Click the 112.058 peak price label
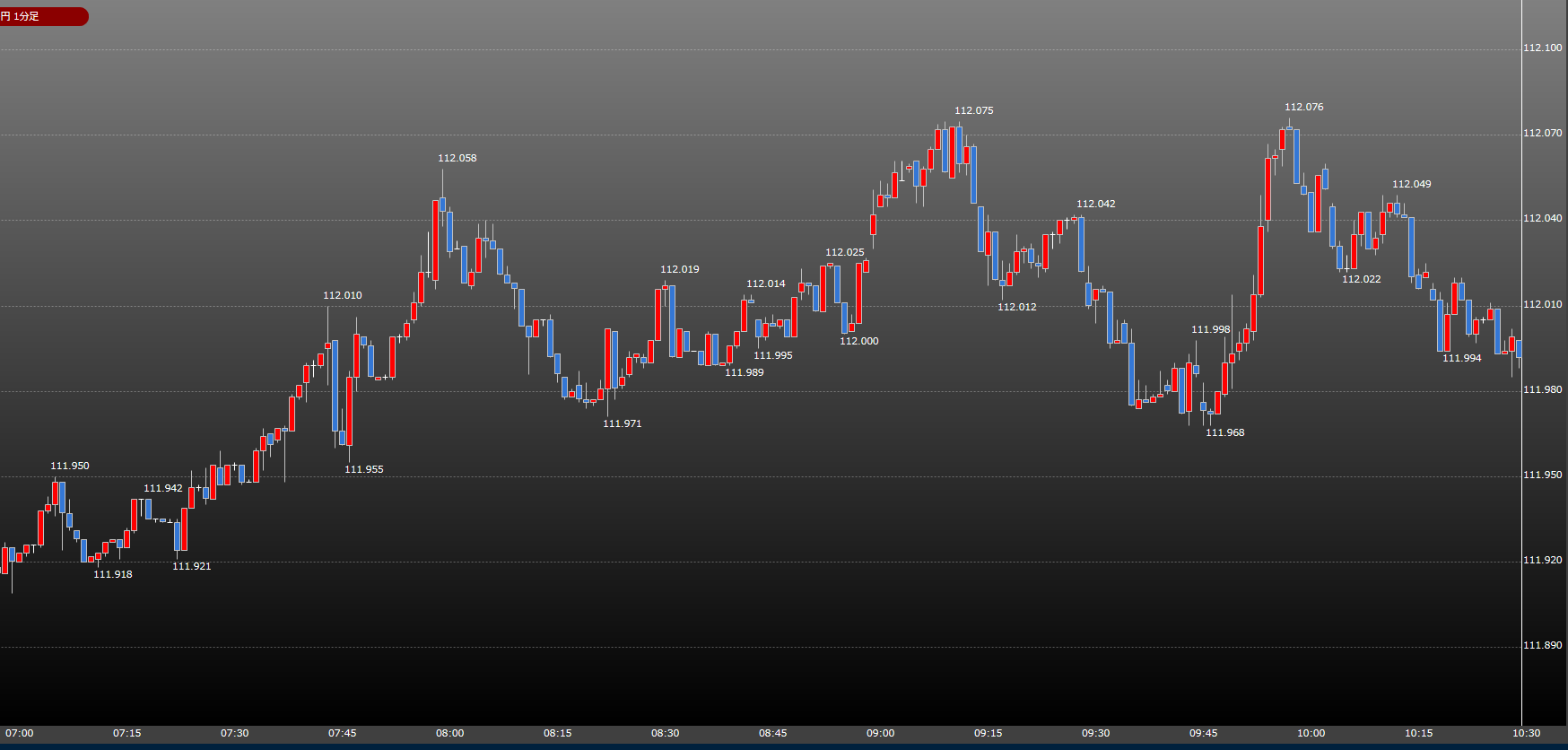Image resolution: width=1568 pixels, height=750 pixels. pyautogui.click(x=457, y=158)
